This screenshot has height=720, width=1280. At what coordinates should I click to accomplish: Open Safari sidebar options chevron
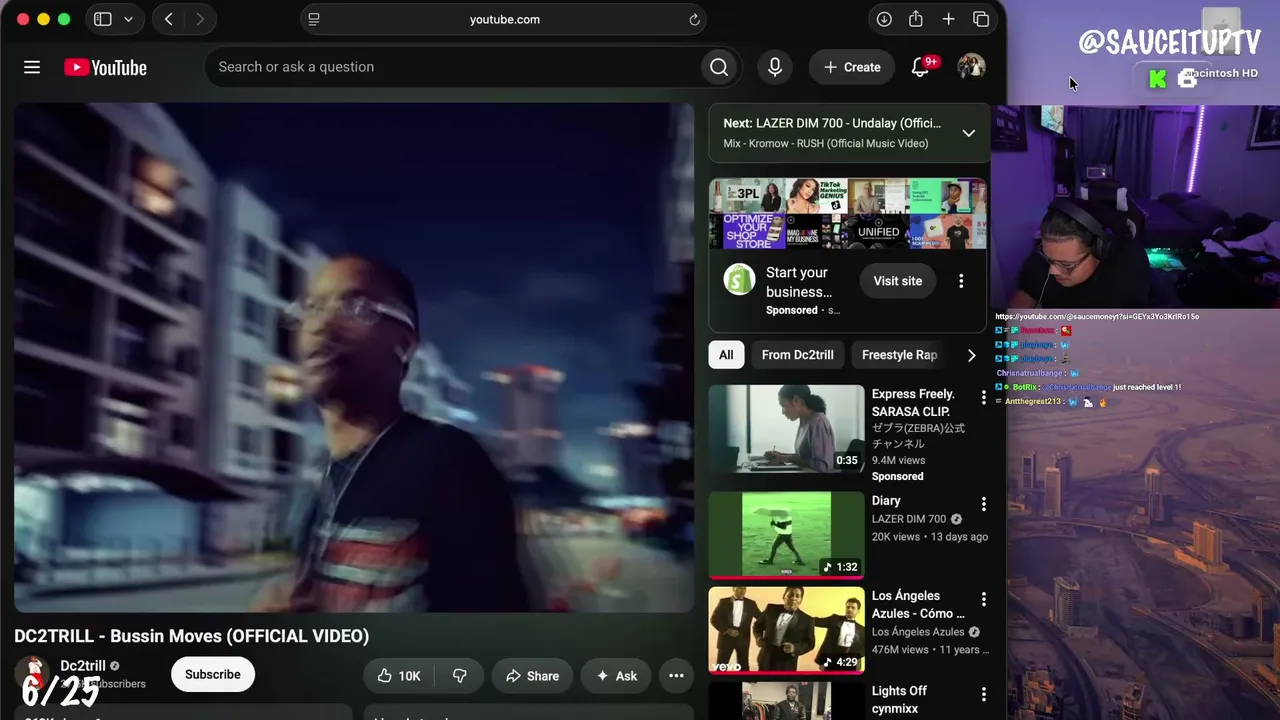(128, 19)
